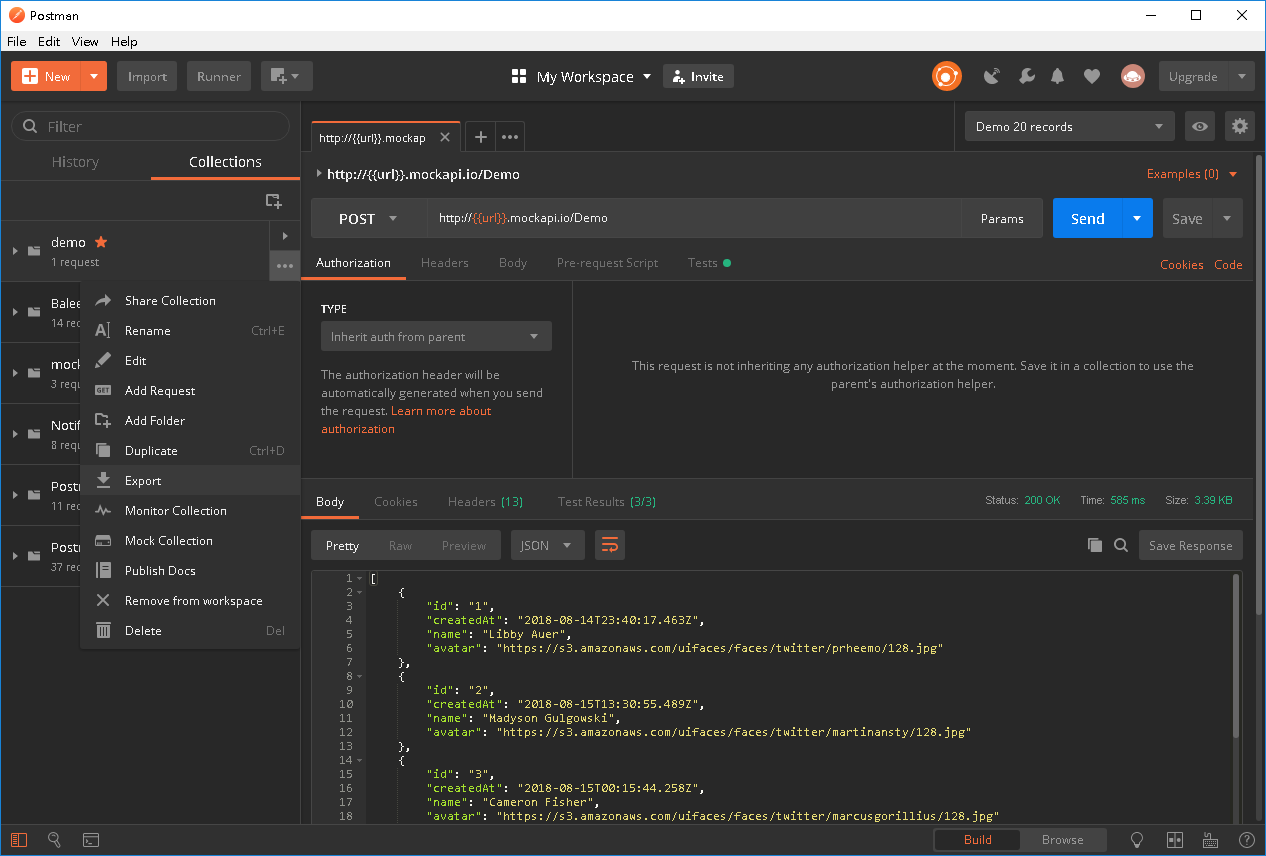Viewport: 1266px width, 856px height.
Task: Open the bootcamp lightbulb icon
Action: pyautogui.click(x=1137, y=840)
